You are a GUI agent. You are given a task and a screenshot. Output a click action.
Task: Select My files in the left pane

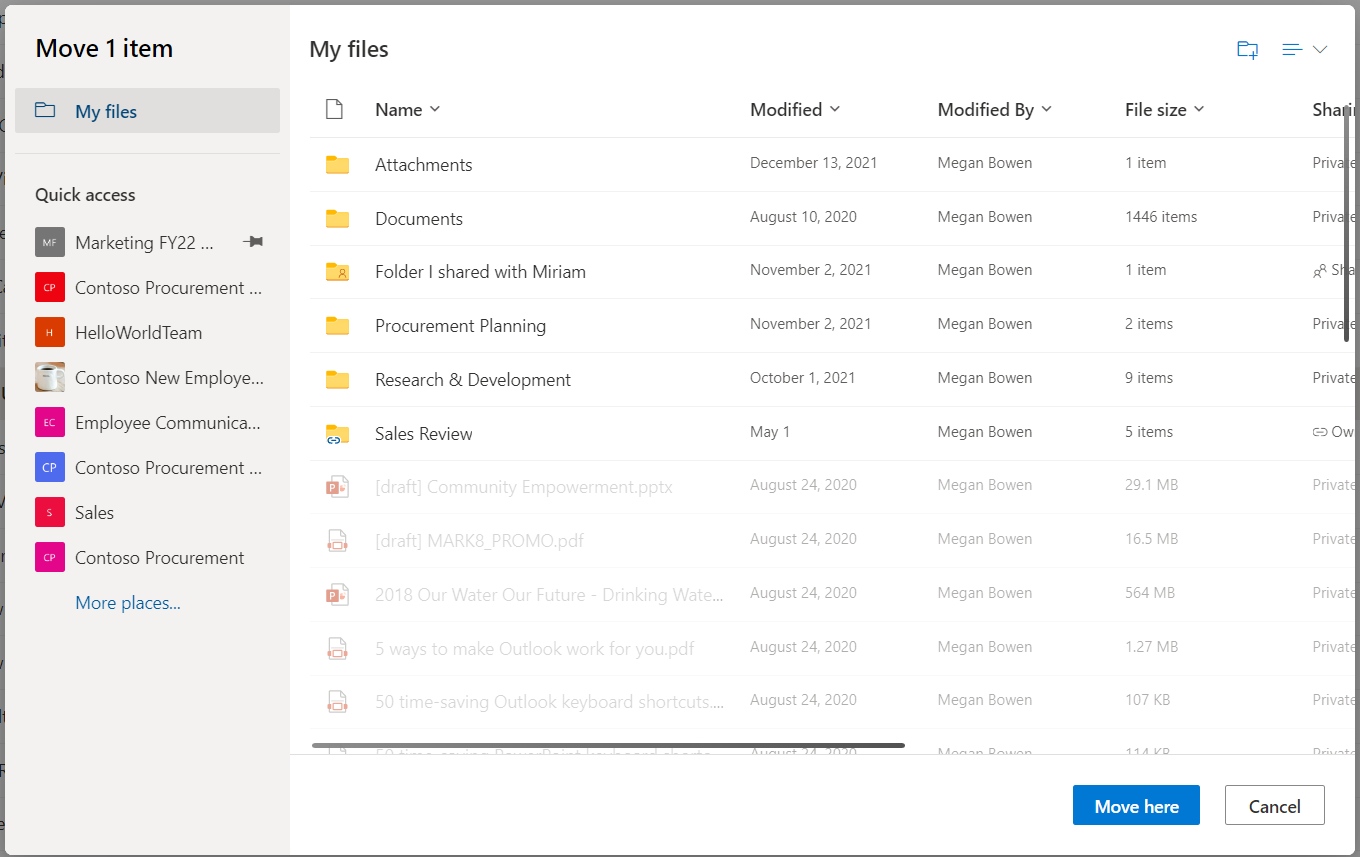(x=147, y=111)
